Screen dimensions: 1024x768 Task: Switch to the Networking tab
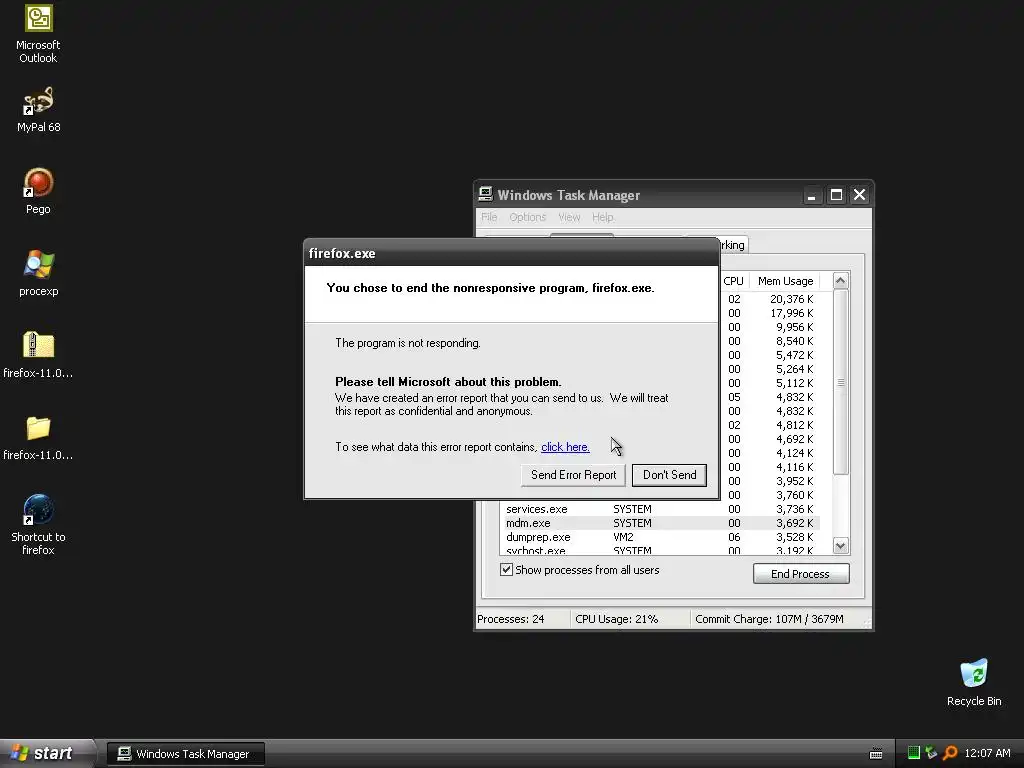[x=733, y=245]
